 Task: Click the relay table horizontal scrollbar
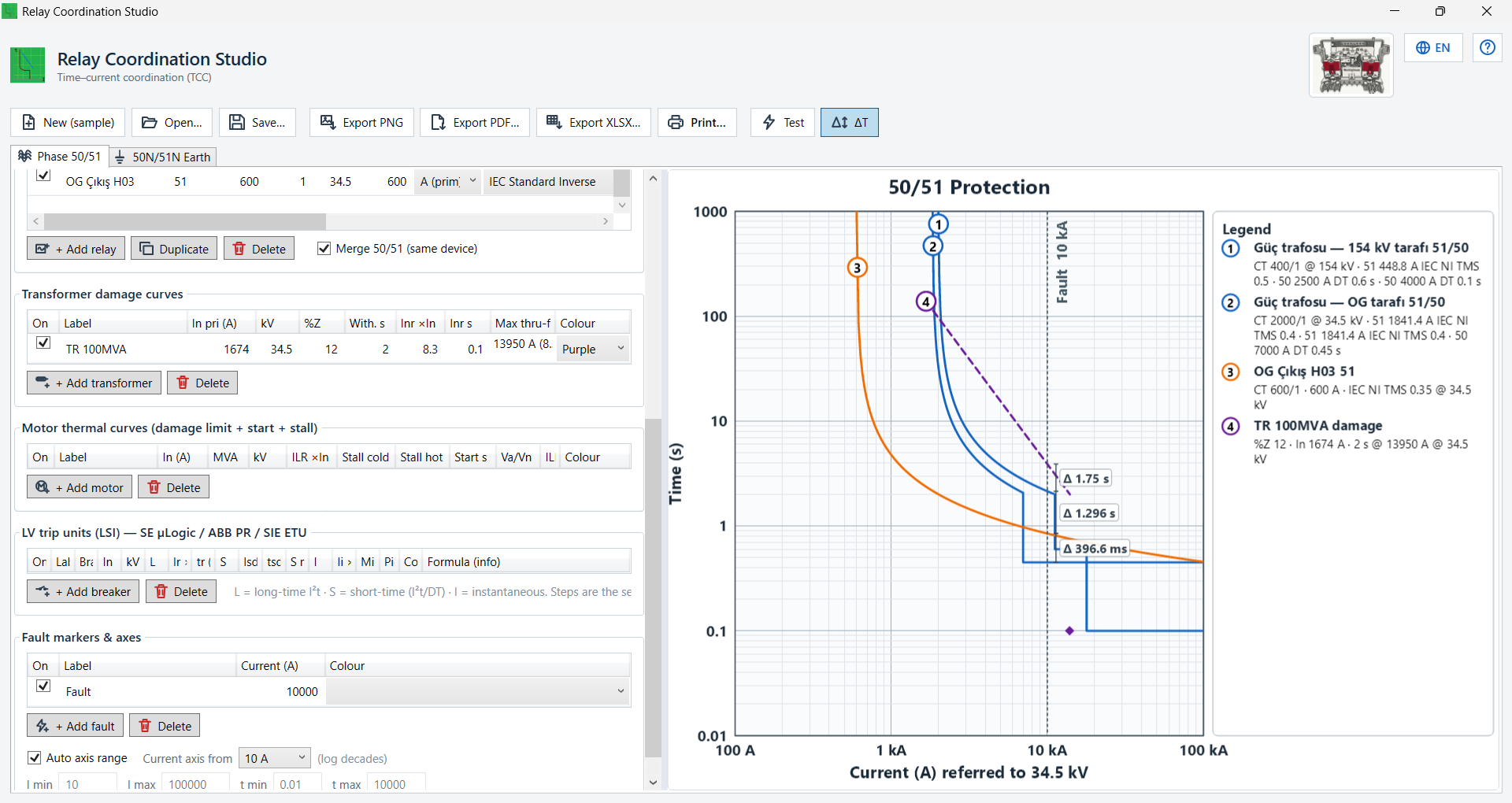185,221
